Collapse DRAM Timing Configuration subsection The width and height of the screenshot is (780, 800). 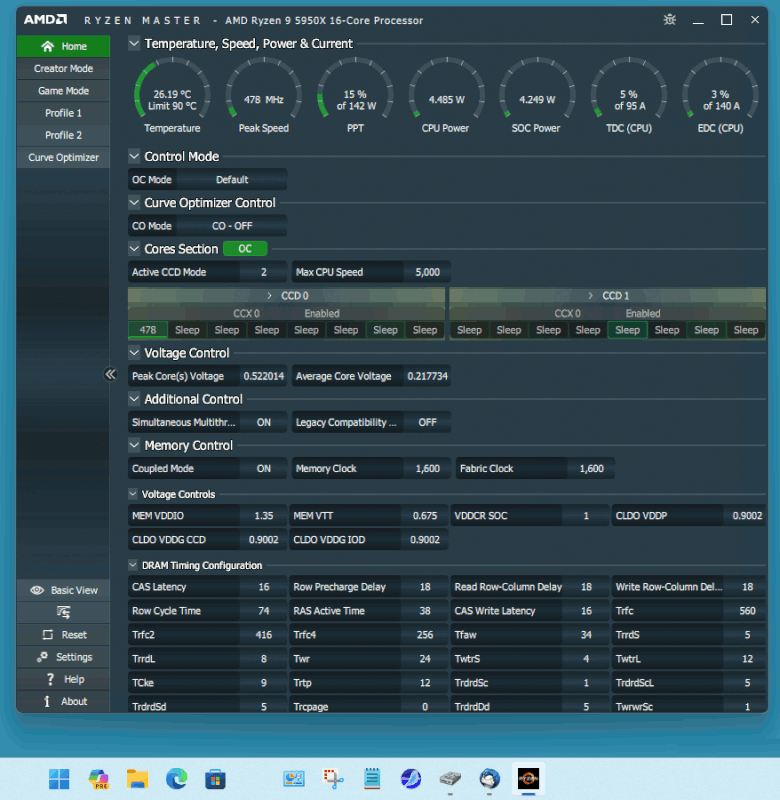tap(133, 565)
